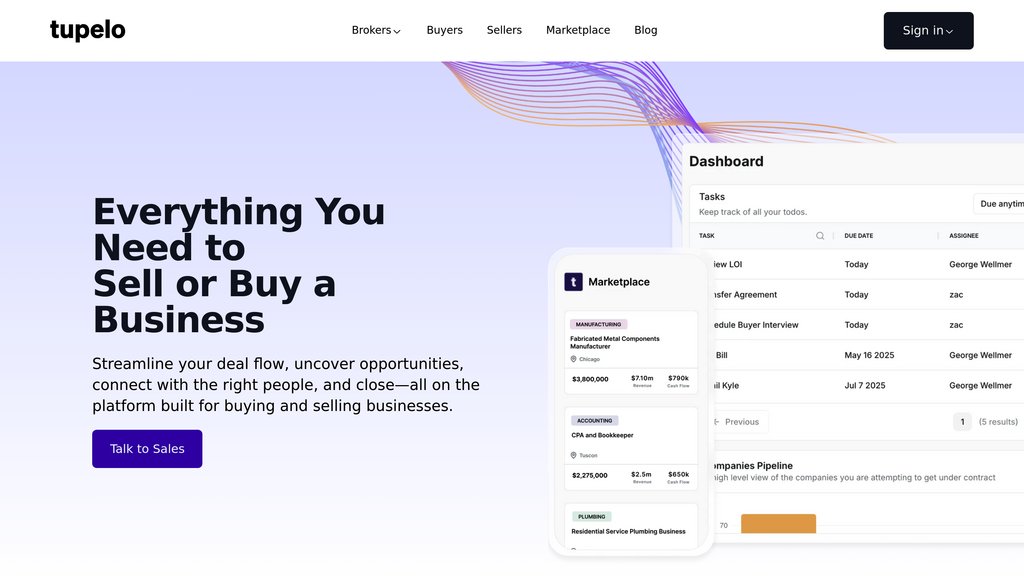Open the Sign in dropdown
Viewport: 1024px width, 576px height.
click(927, 30)
